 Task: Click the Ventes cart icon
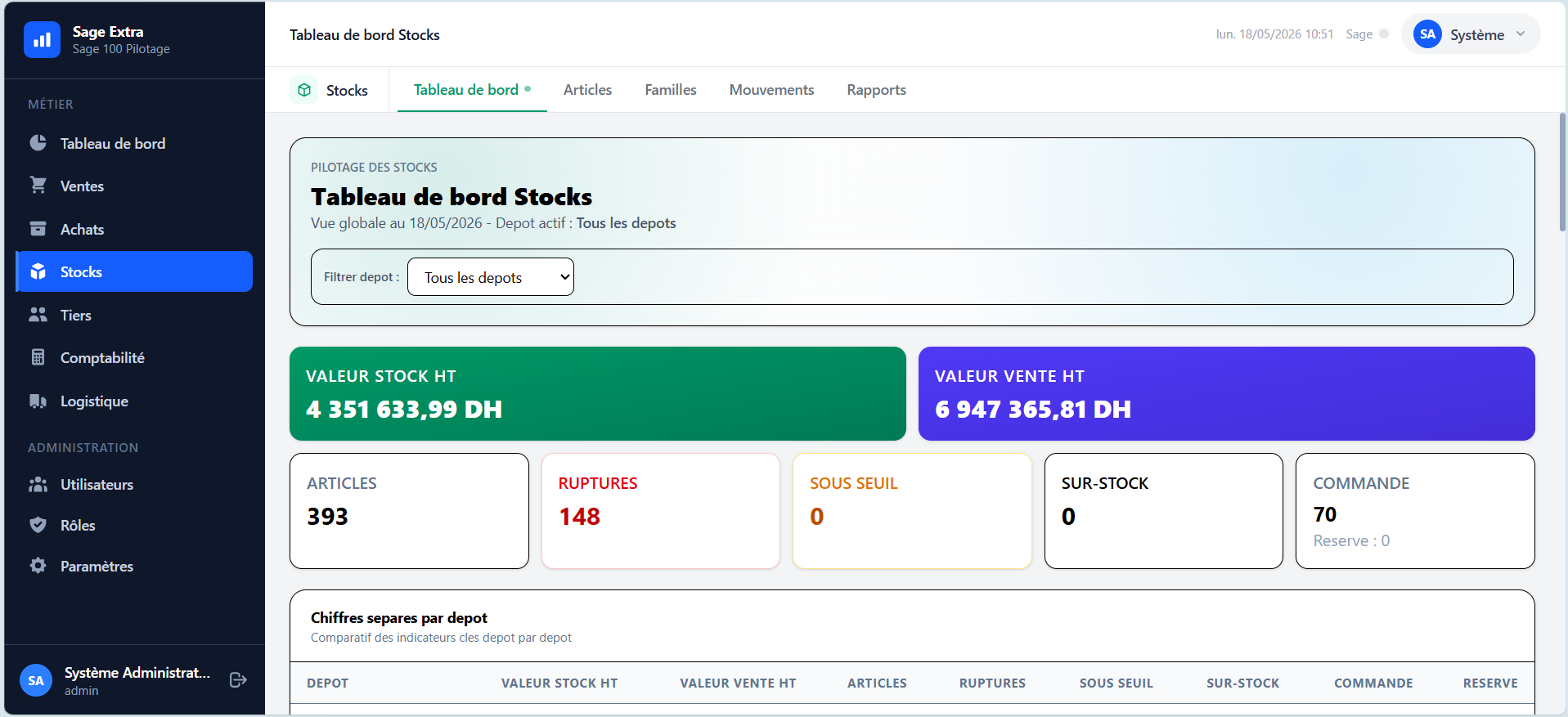click(x=38, y=186)
